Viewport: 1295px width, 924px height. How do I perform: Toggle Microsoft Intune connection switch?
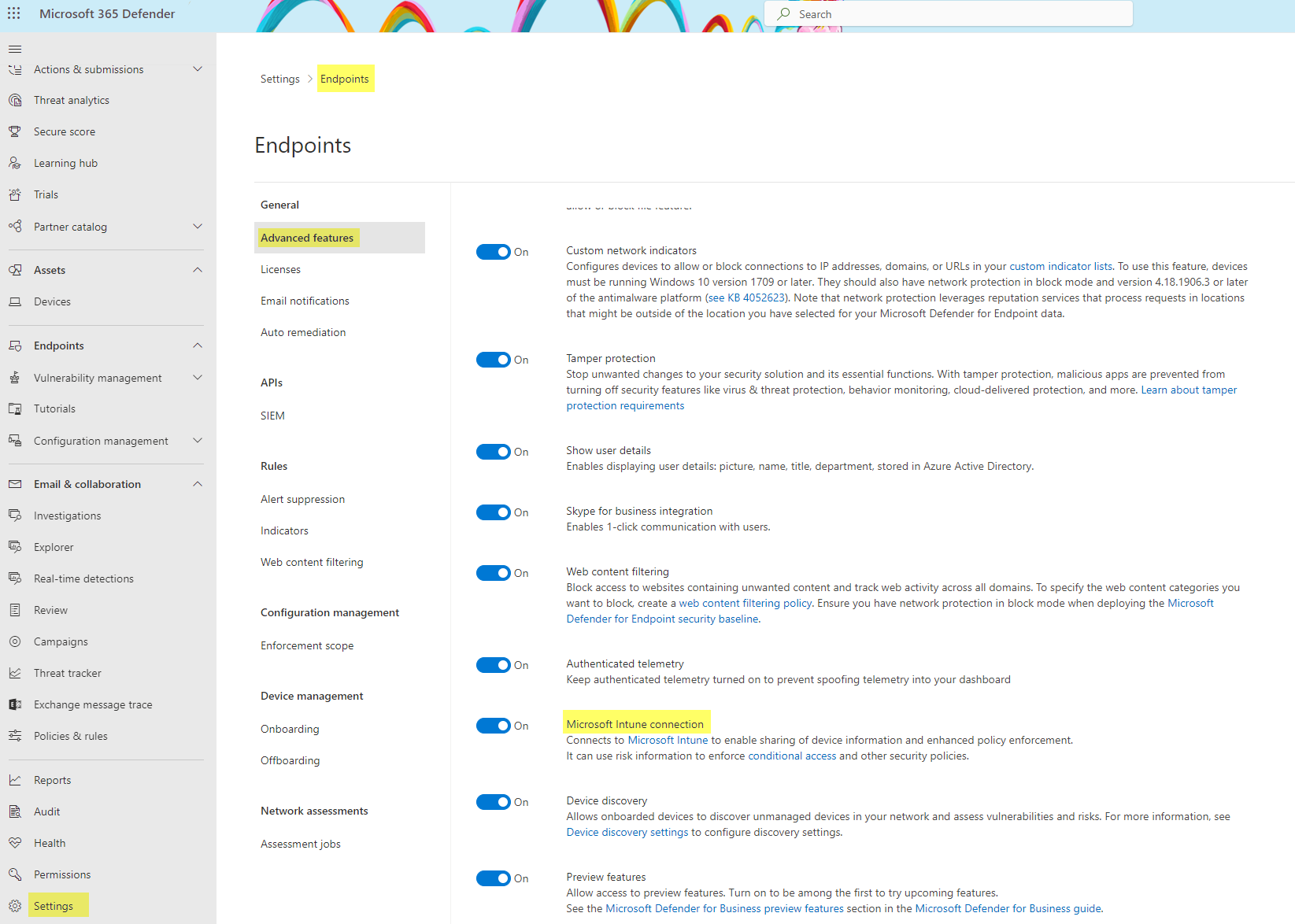[494, 726]
